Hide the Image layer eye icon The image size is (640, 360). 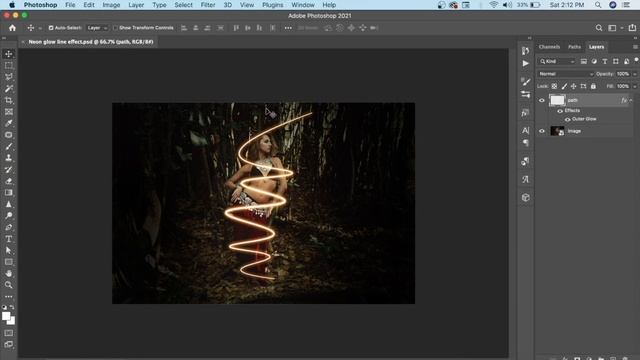(542, 131)
